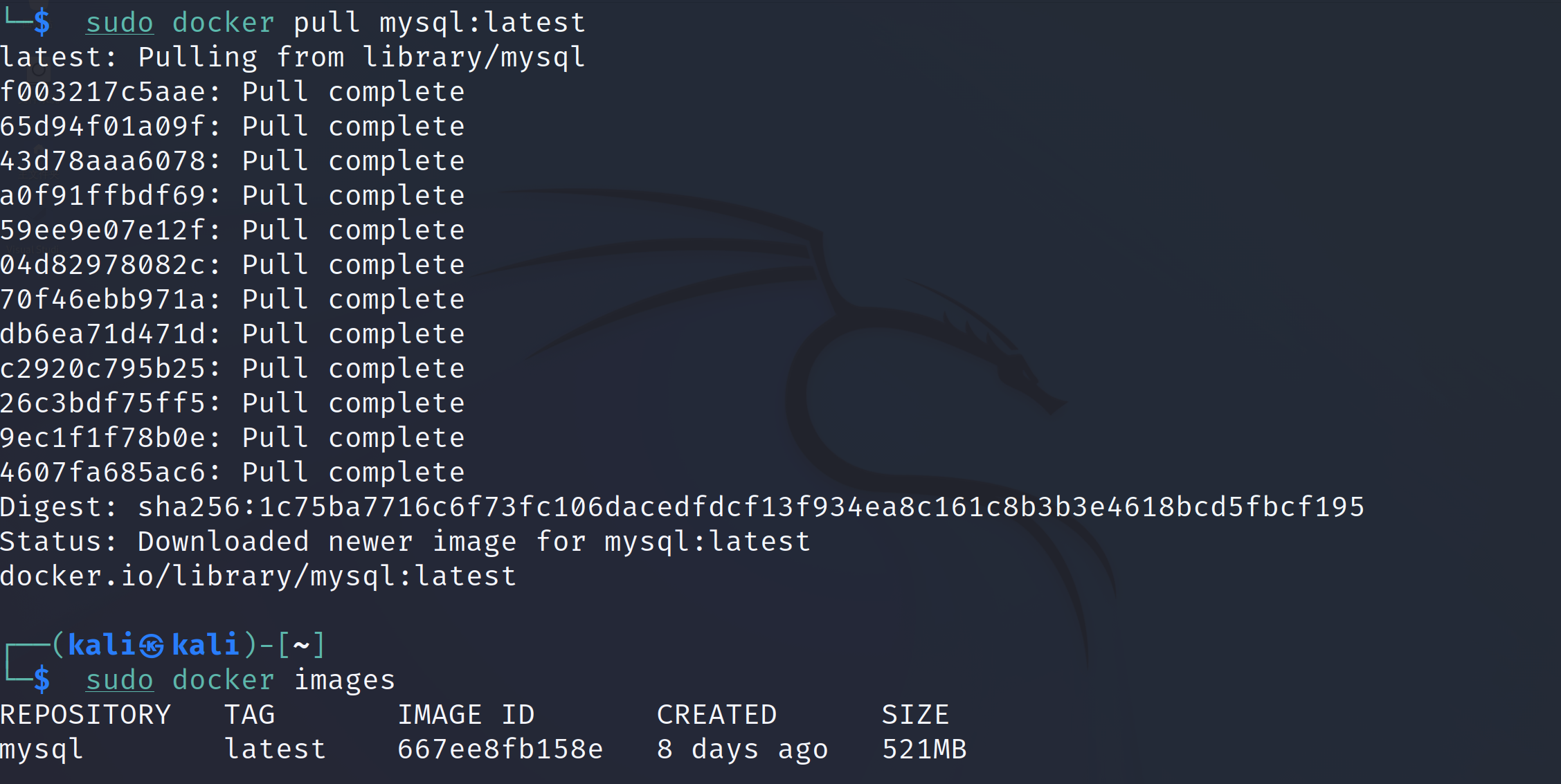1561x784 pixels.
Task: Click the REPOSITORY column header
Action: 85,715
